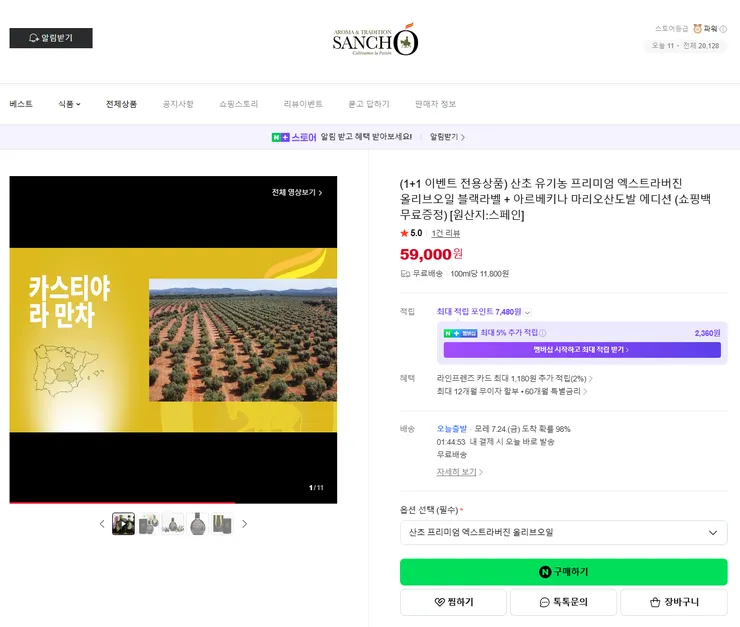740x627 pixels.
Task: Open the 옵션 선택 dropdown
Action: pyautogui.click(x=563, y=533)
